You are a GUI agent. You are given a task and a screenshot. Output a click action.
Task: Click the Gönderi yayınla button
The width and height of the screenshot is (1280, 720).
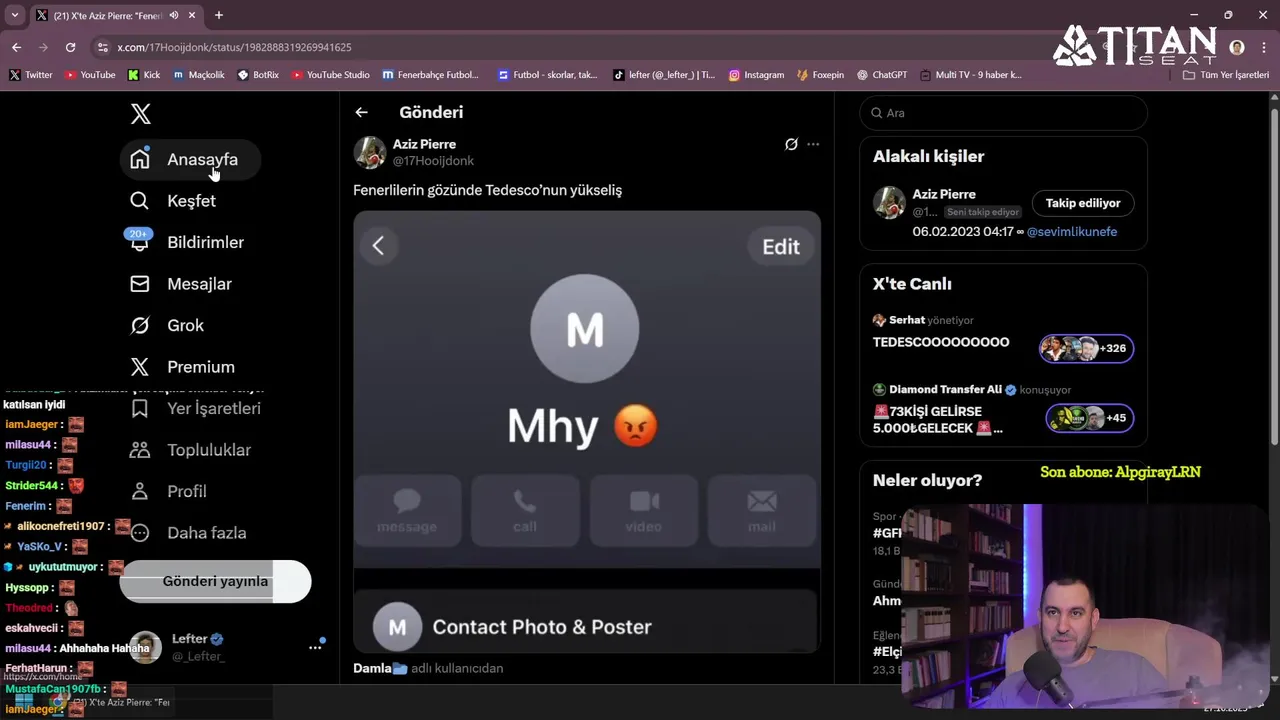point(215,581)
